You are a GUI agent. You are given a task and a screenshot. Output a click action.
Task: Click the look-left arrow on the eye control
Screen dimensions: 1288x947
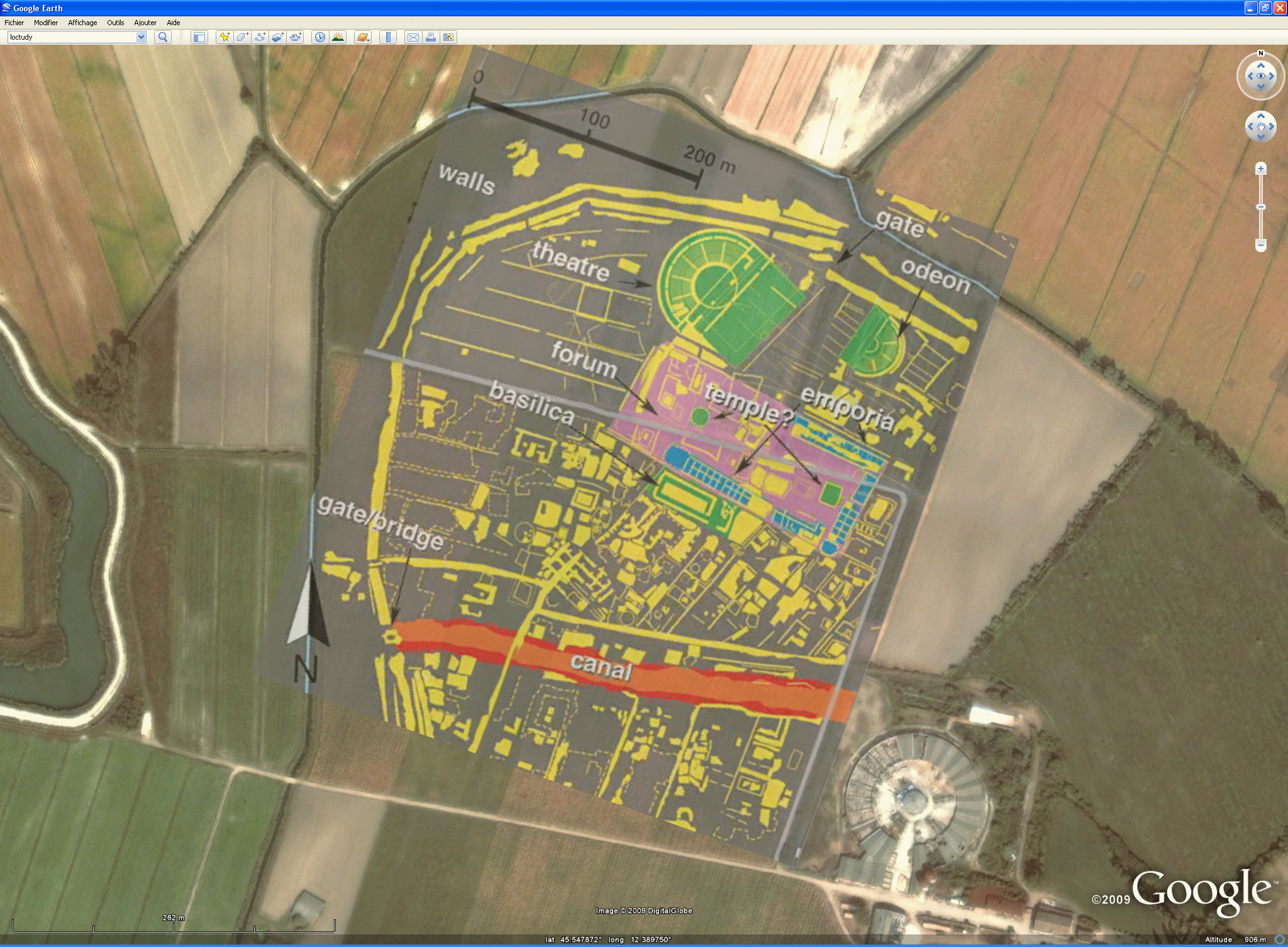point(1250,76)
